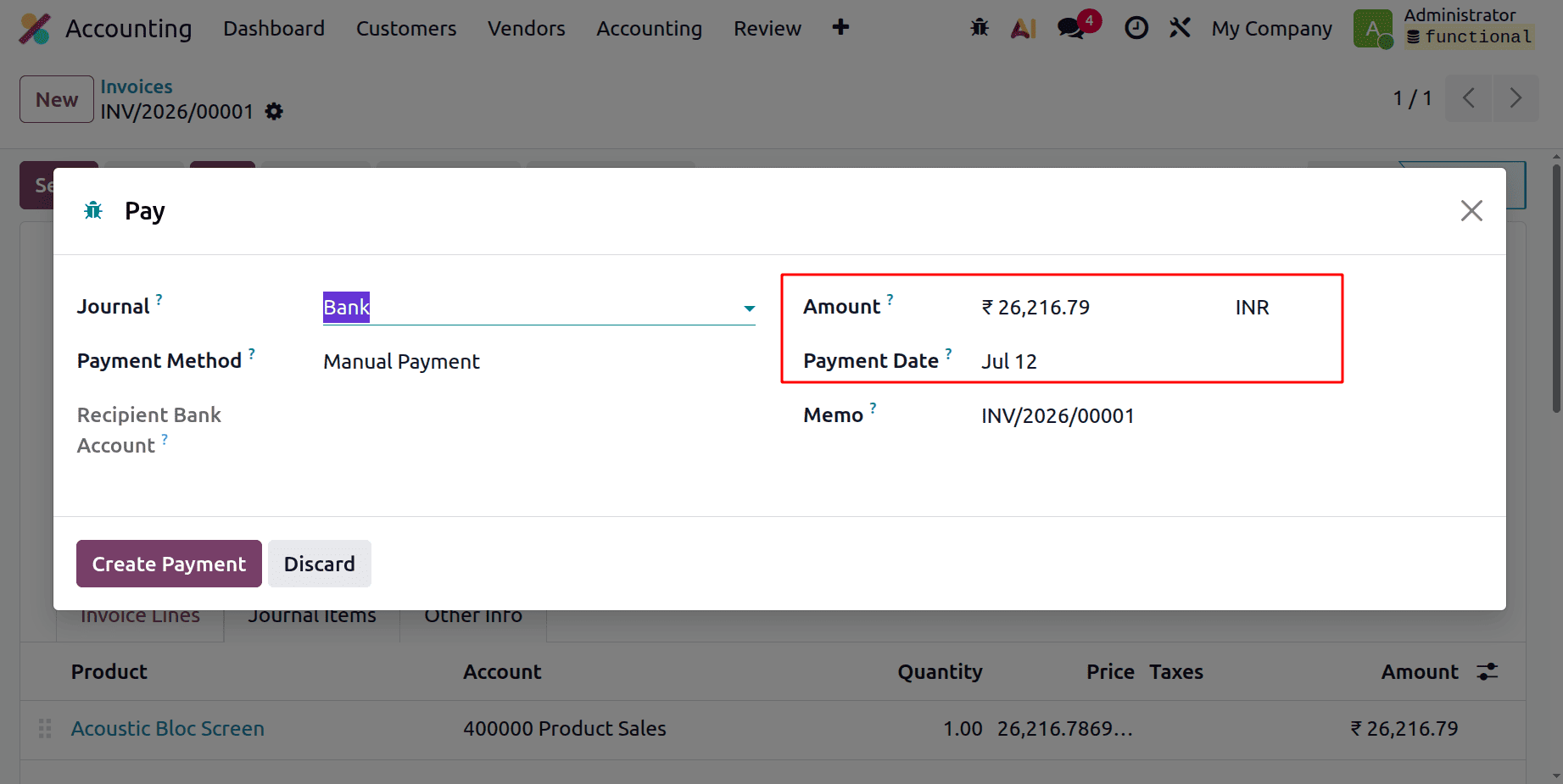
Task: Click the plus icon in menu bar
Action: click(840, 28)
